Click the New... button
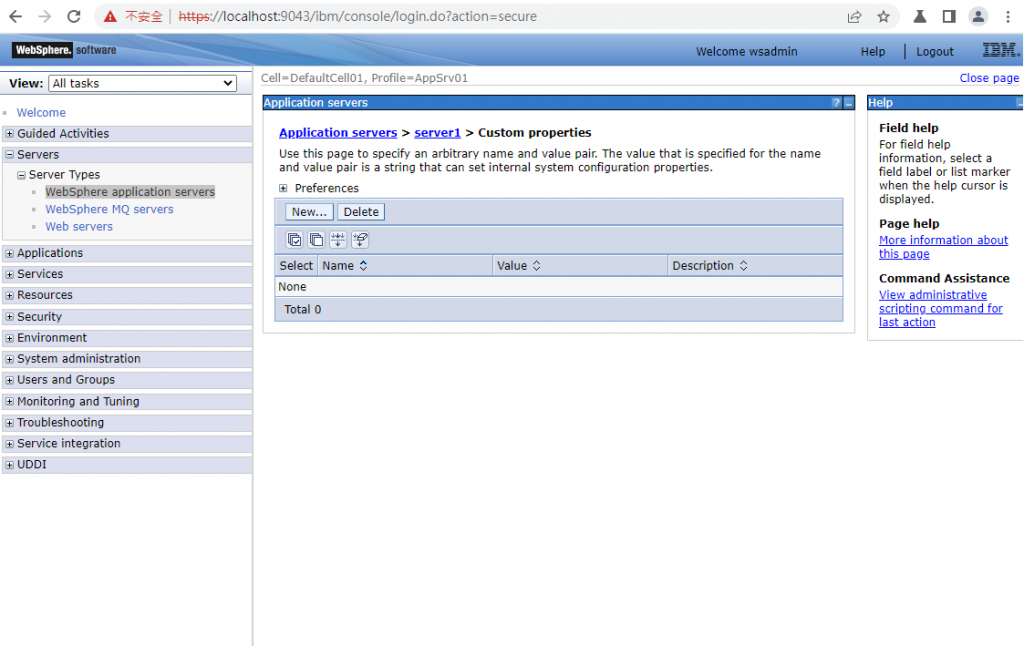Image resolution: width=1024 pixels, height=646 pixels. click(x=309, y=212)
